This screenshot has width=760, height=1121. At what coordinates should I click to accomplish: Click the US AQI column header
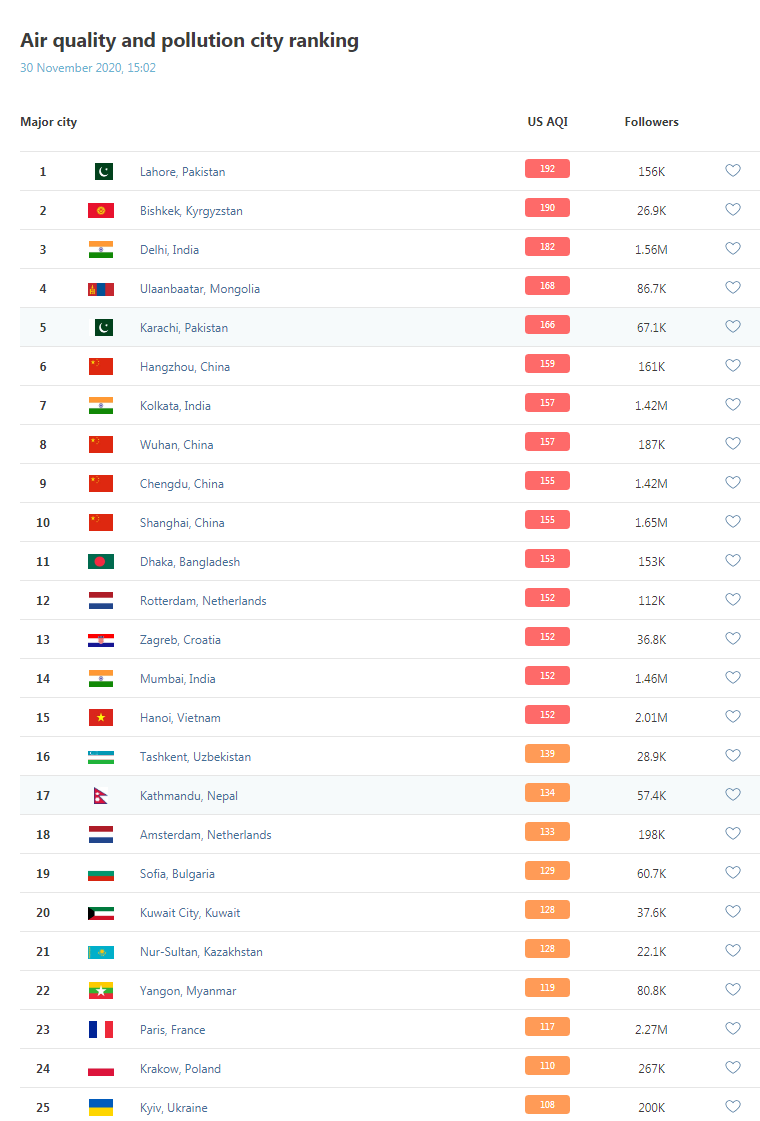pos(548,122)
